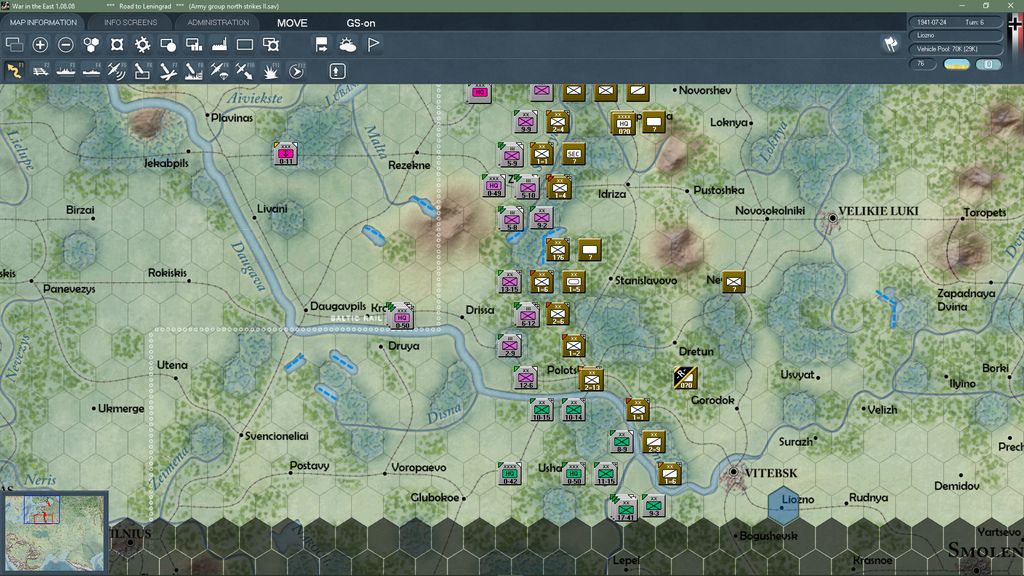Select the F9 air transport mode

pyautogui.click(x=219, y=71)
